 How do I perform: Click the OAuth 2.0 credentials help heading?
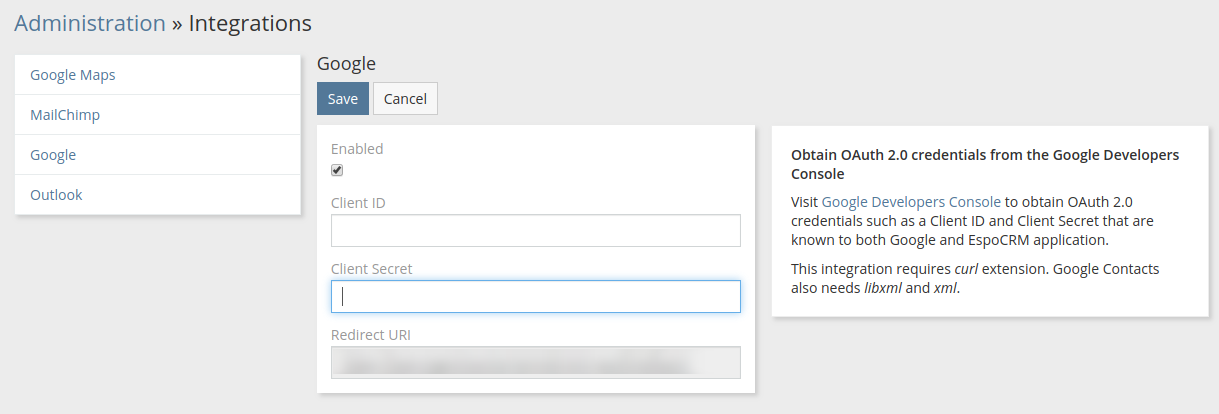pos(985,164)
